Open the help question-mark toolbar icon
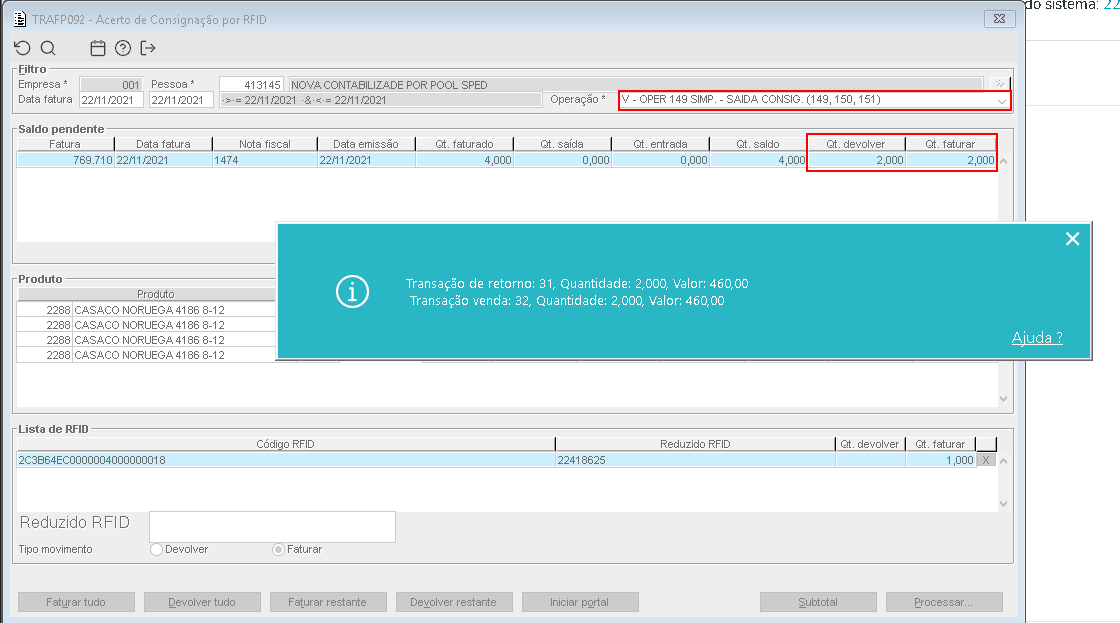 coord(123,48)
